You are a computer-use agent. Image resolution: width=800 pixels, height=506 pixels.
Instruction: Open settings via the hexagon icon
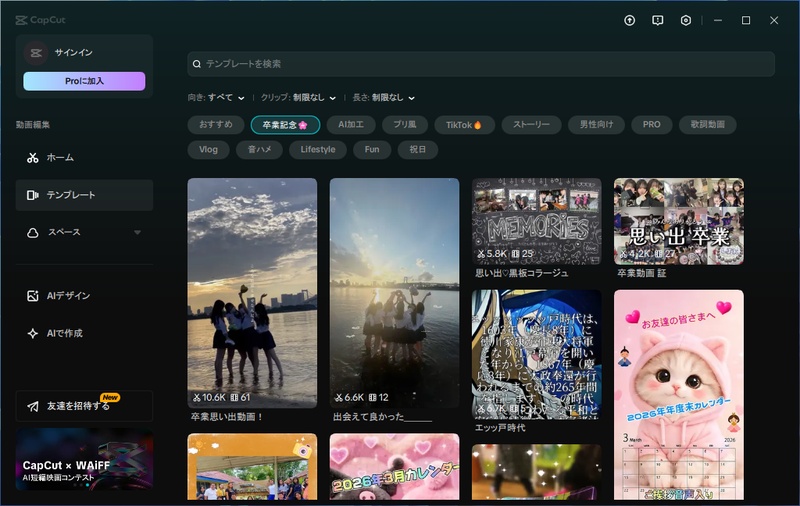(685, 20)
